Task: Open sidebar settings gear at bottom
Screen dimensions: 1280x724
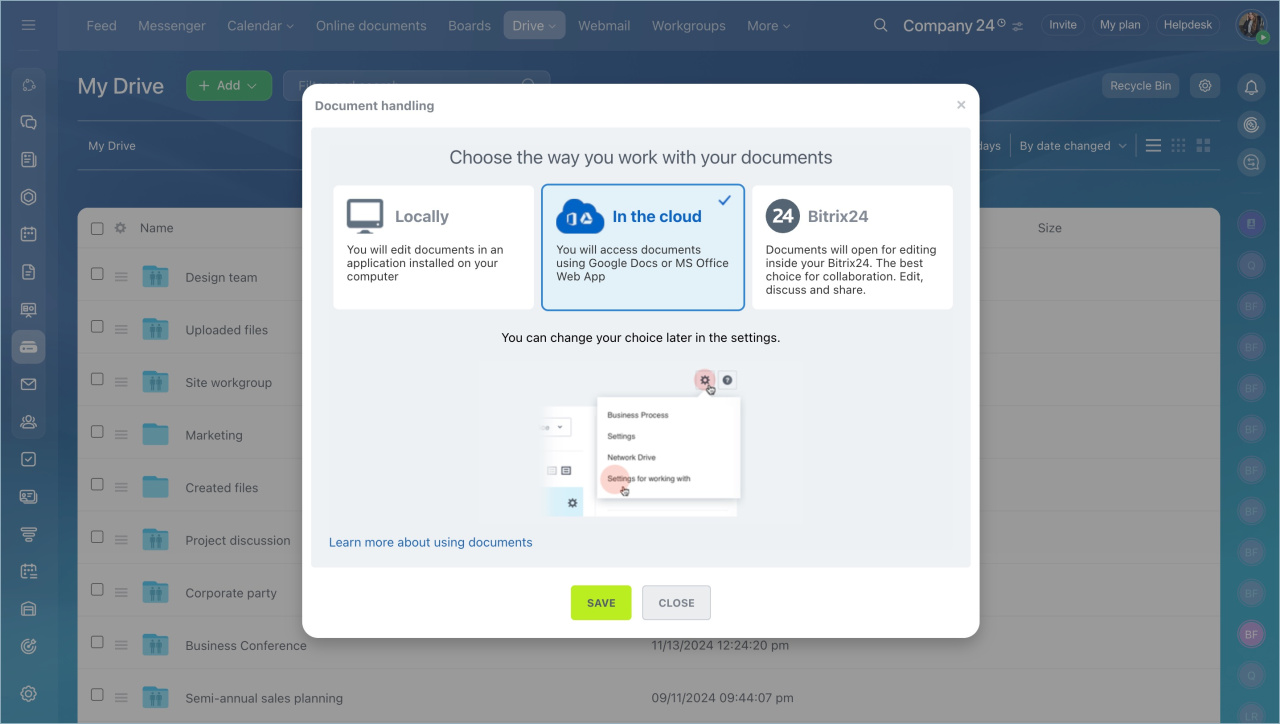Action: (x=28, y=693)
